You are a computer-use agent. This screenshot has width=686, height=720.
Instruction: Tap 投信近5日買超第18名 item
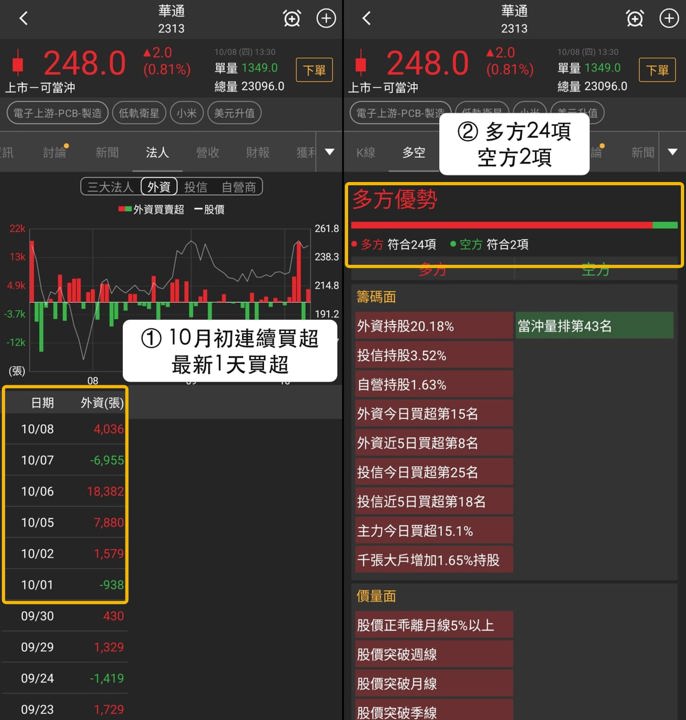click(x=433, y=501)
